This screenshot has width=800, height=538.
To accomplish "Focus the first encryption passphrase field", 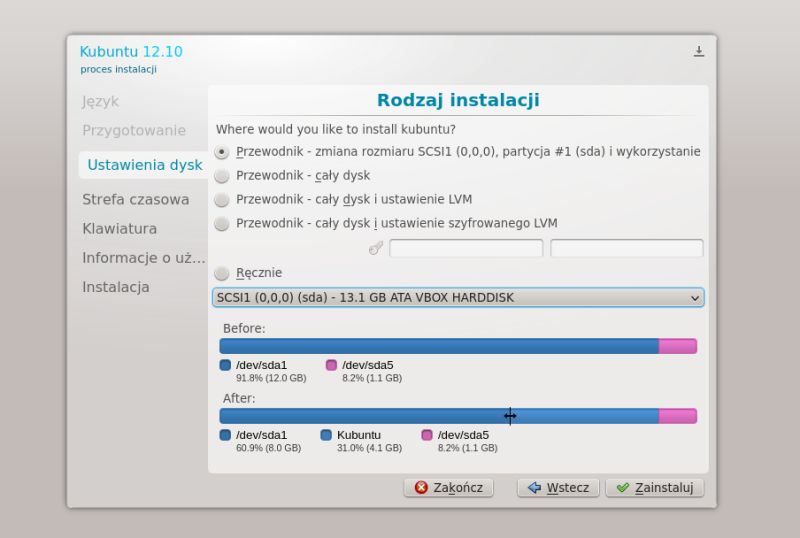I will [x=466, y=248].
